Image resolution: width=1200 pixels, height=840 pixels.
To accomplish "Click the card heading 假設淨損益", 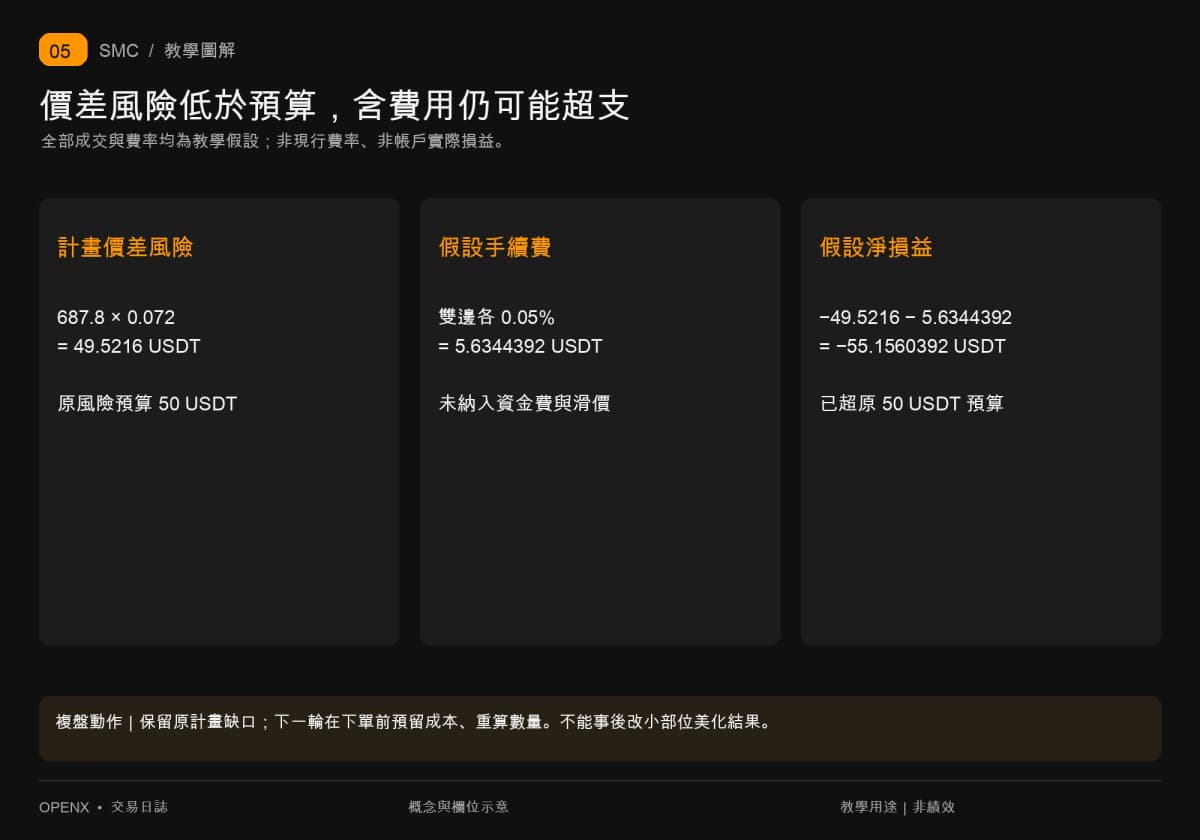I will click(876, 248).
